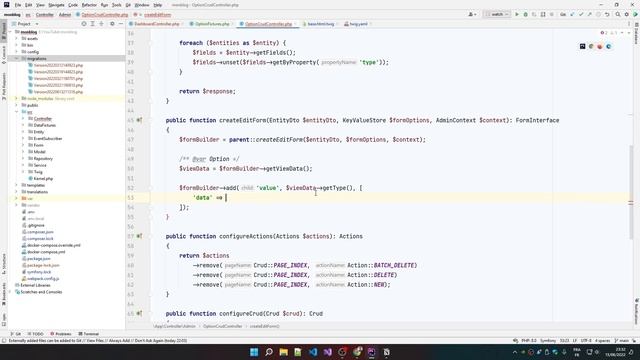The width and height of the screenshot is (640, 360).
Task: Open Search Everywhere magnifier icon
Action: point(618,14)
